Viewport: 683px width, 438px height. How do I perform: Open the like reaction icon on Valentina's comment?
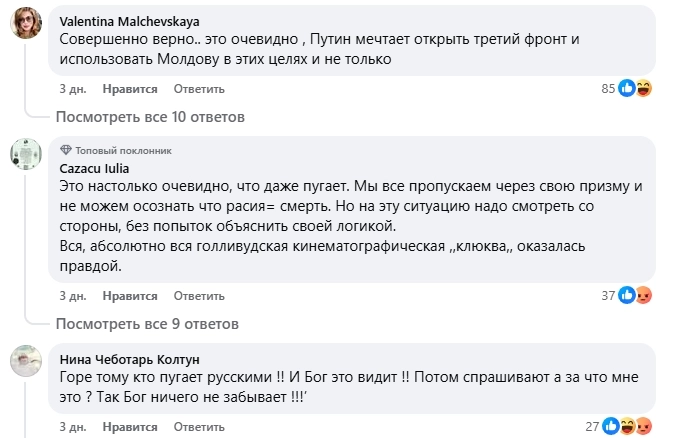click(x=627, y=88)
